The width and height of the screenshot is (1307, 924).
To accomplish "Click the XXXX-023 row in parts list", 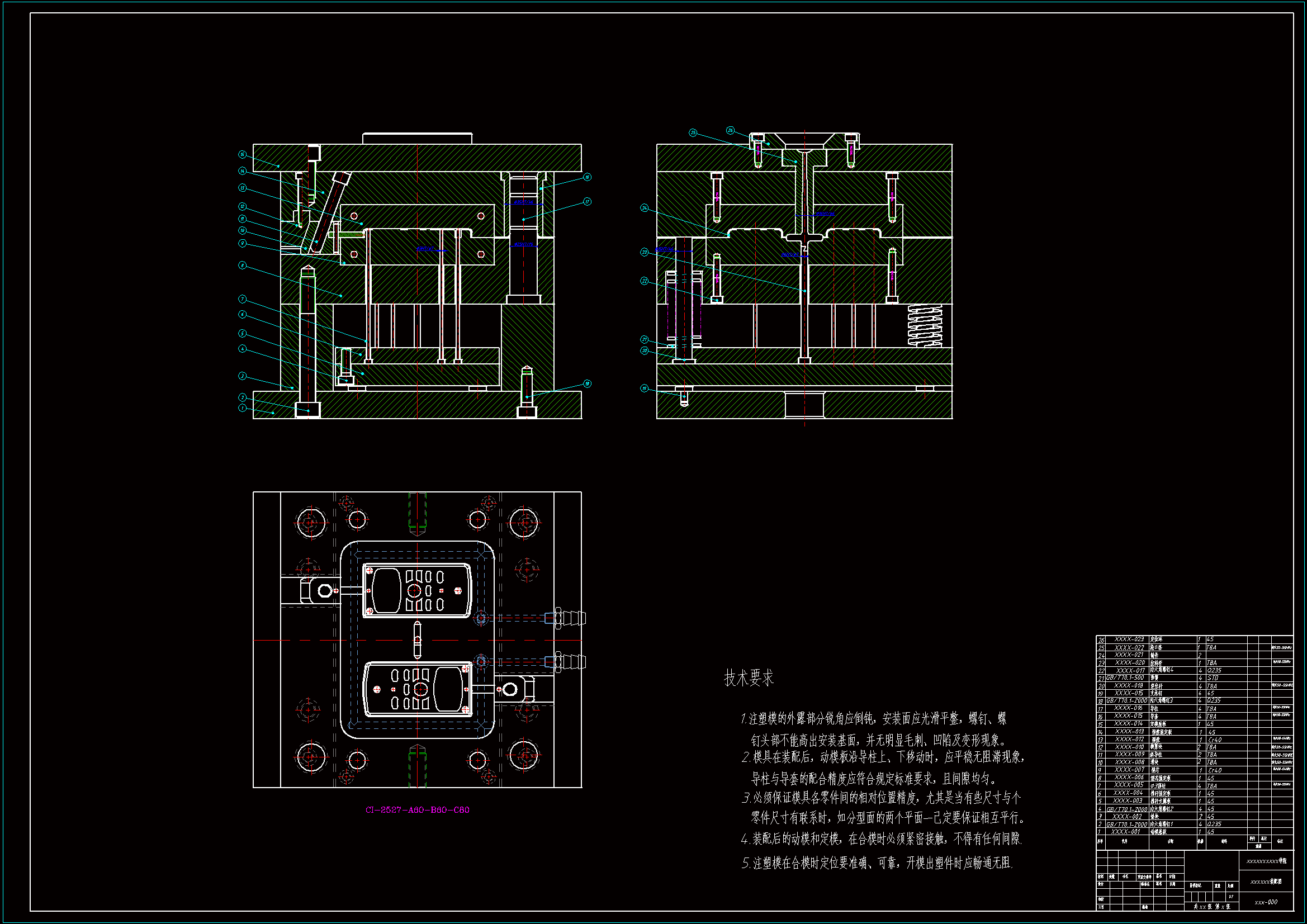I will 1129,639.
